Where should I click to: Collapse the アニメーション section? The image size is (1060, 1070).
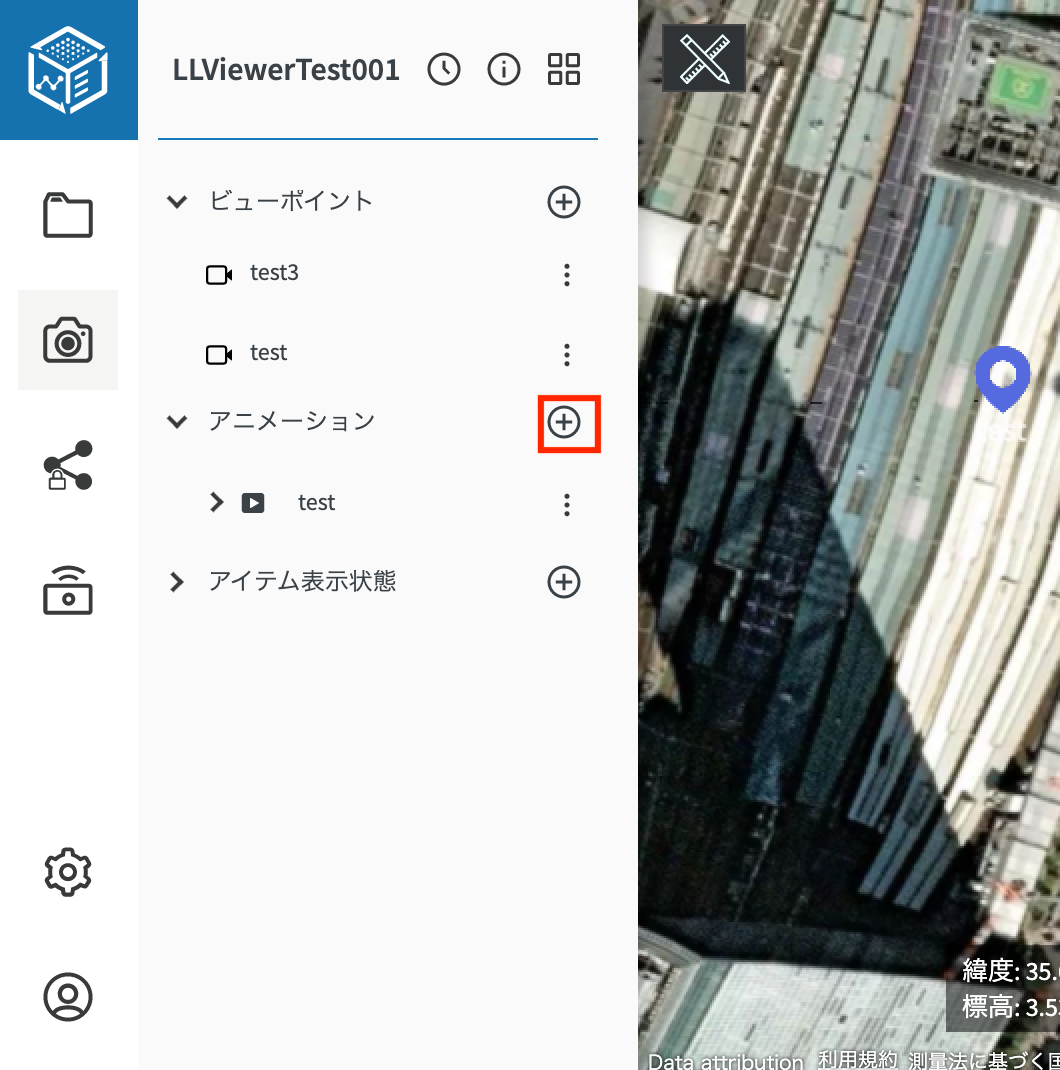click(177, 422)
